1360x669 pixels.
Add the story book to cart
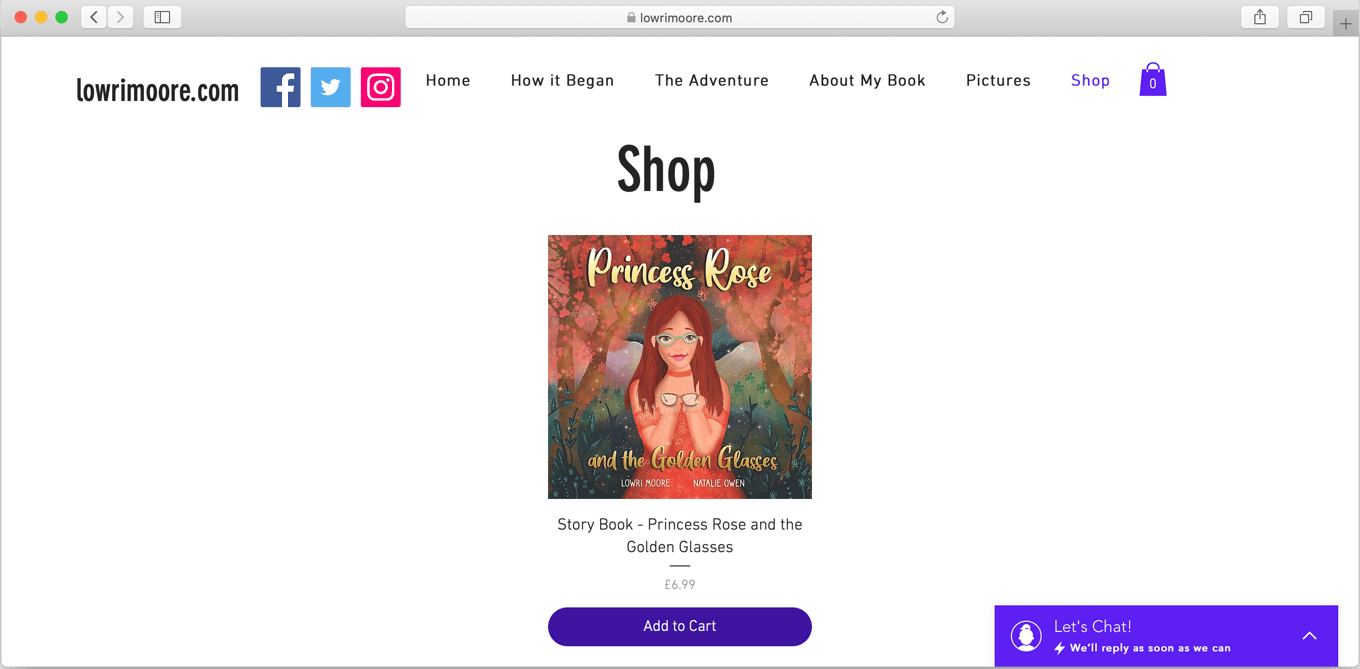pyautogui.click(x=680, y=626)
